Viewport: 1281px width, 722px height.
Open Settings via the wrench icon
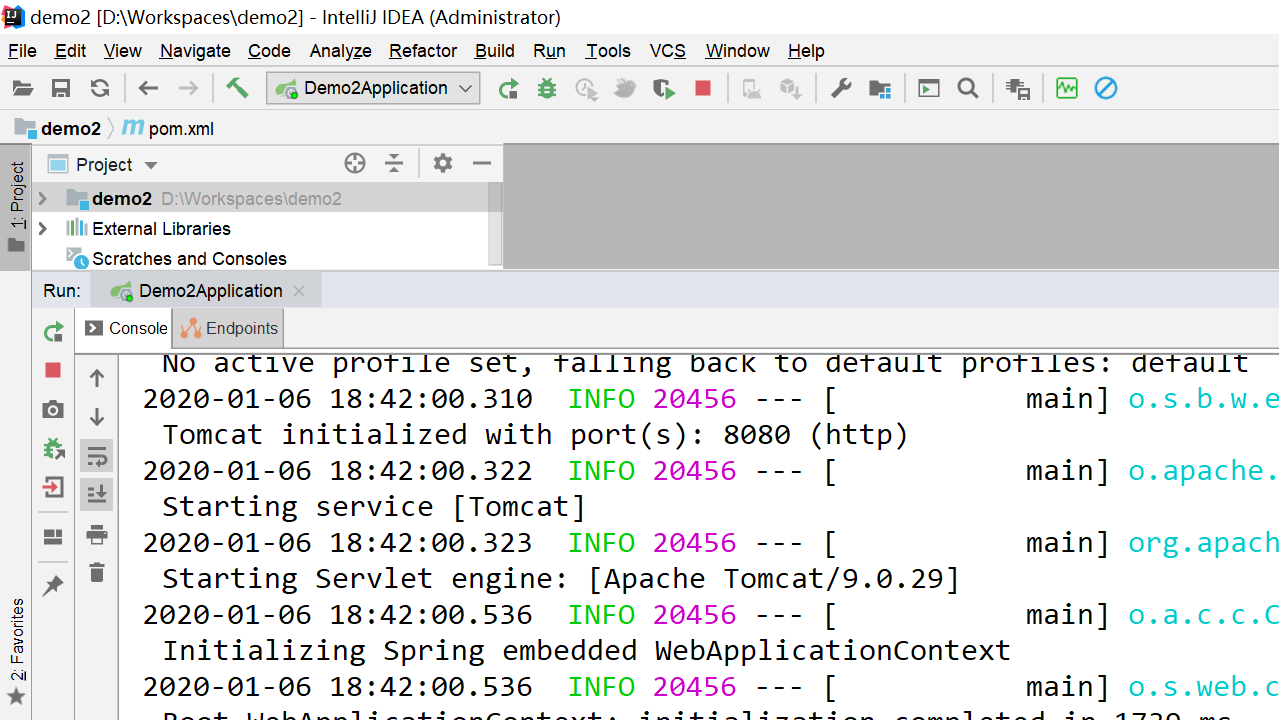(841, 89)
